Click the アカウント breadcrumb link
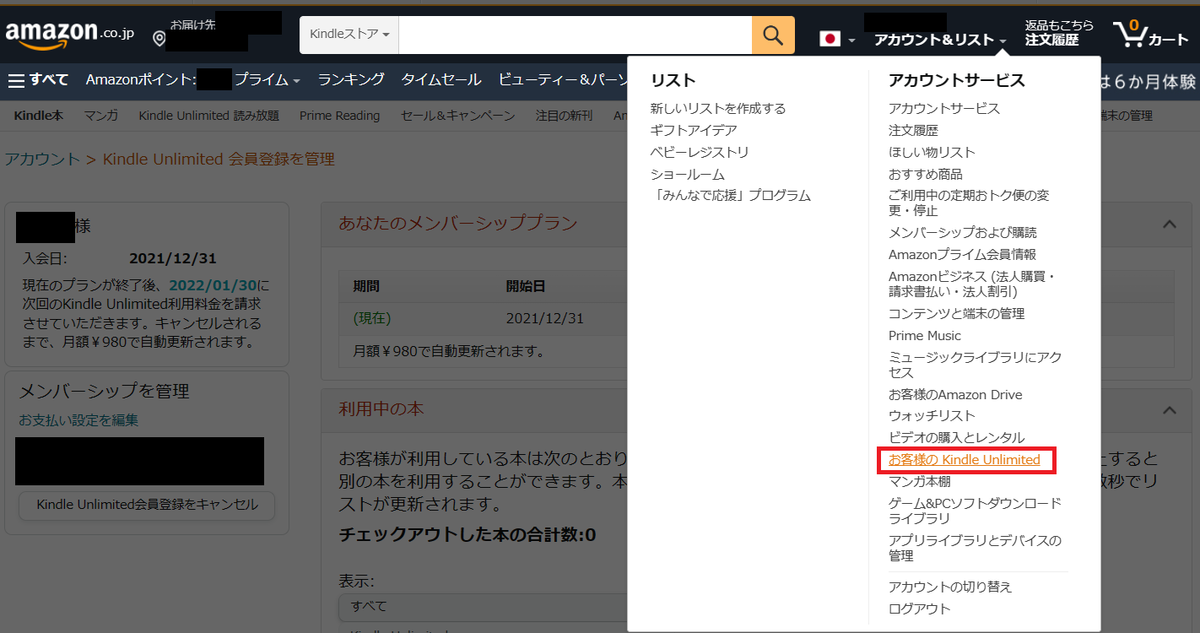This screenshot has width=1200, height=633. coord(41,159)
